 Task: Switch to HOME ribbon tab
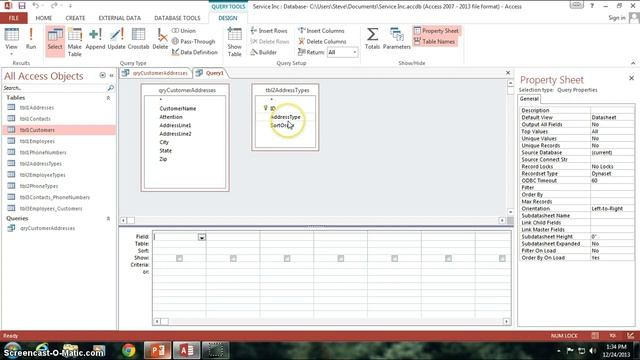pos(44,18)
